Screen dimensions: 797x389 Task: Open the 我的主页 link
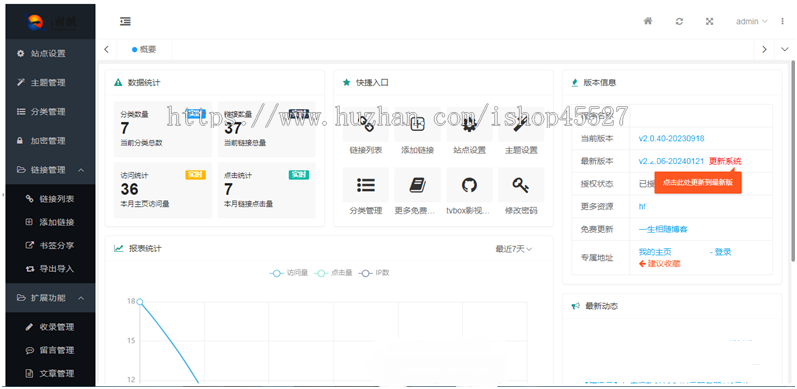(x=655, y=252)
